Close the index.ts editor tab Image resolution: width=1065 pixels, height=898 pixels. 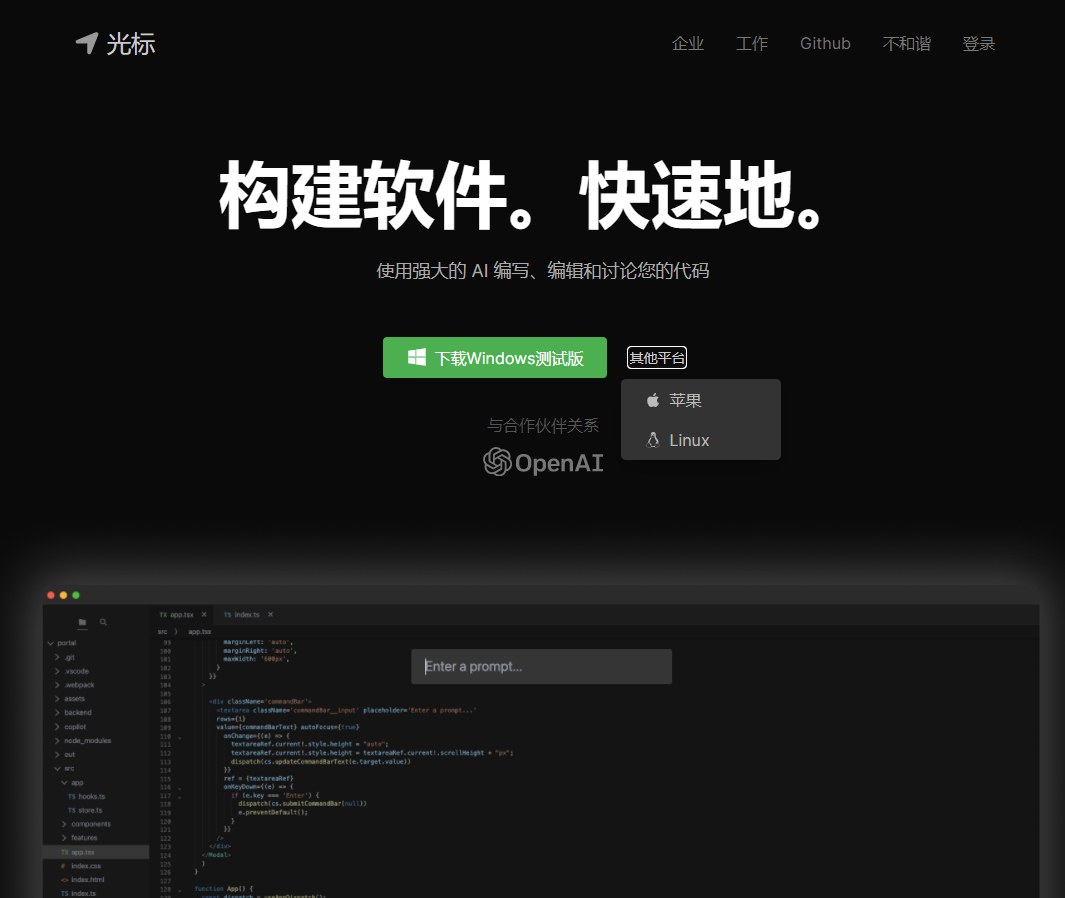270,614
